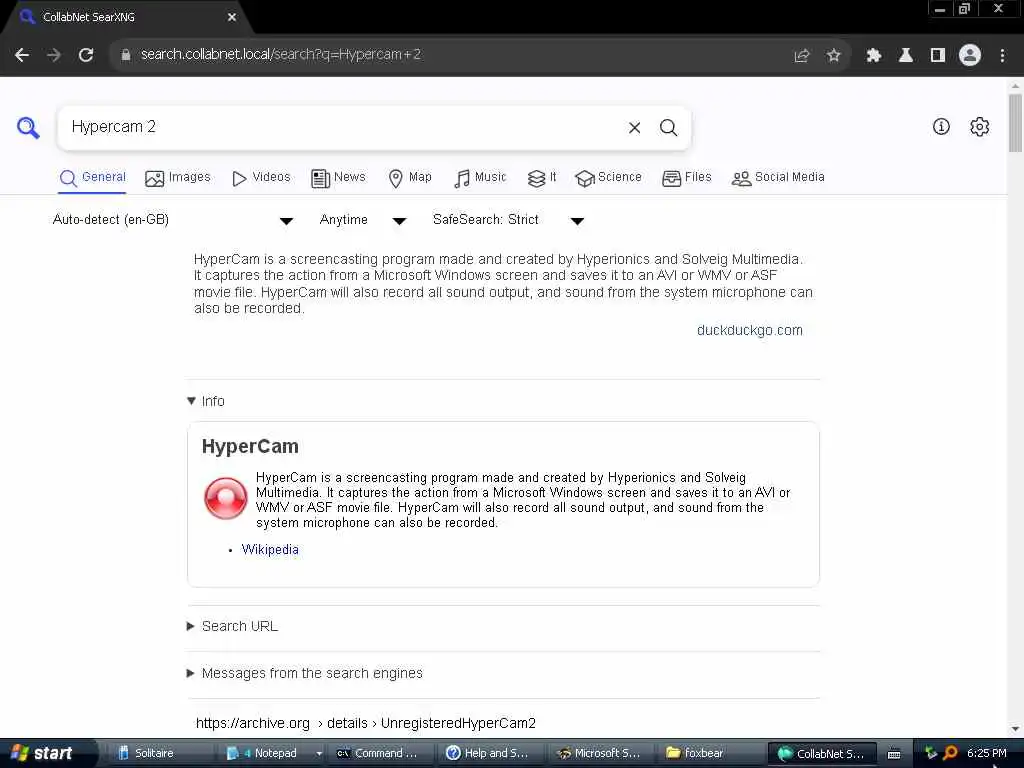Click the page vertical scrollbar thumb
This screenshot has width=1024, height=768.
point(1015,123)
